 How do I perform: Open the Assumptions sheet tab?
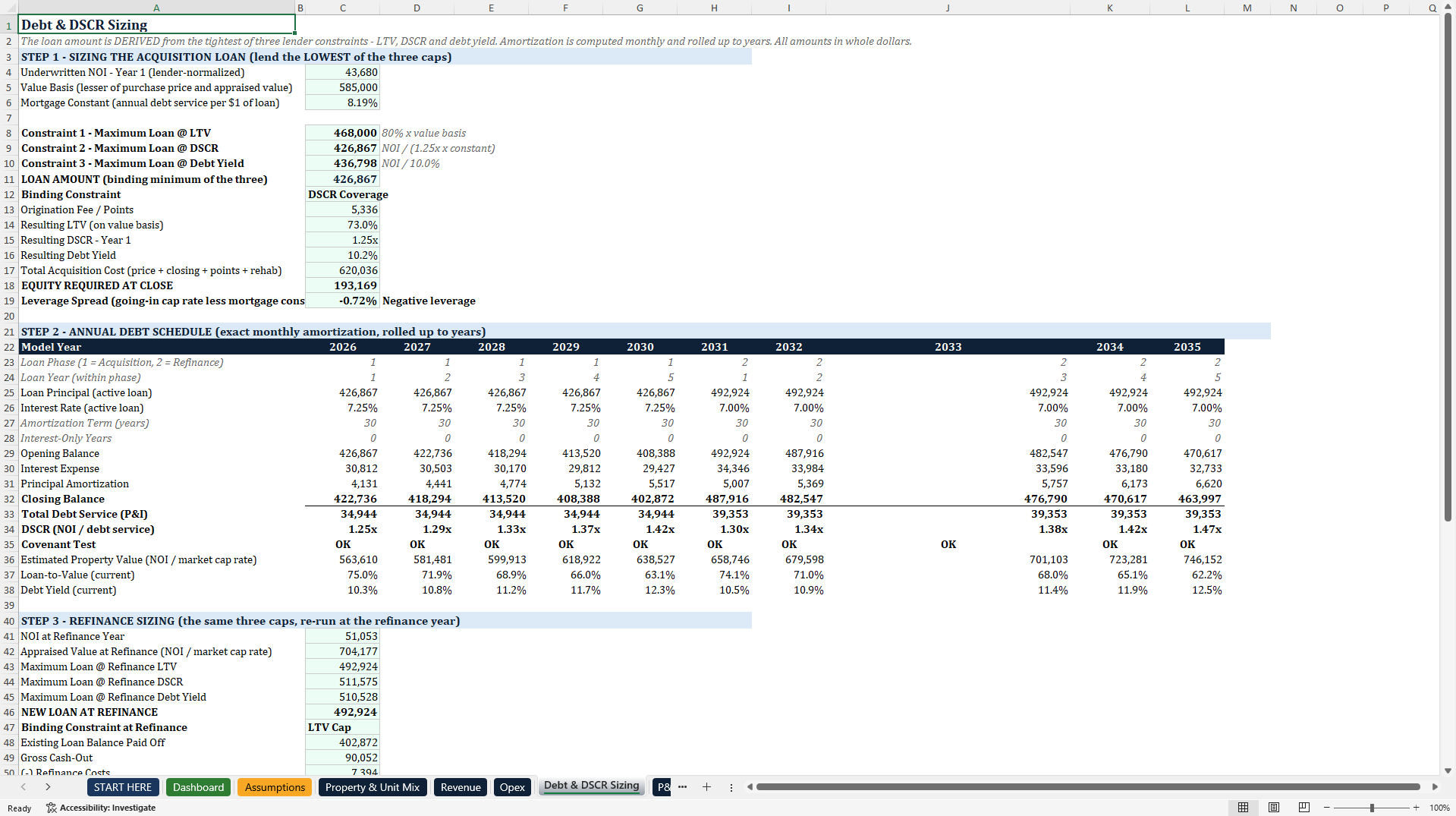click(275, 787)
